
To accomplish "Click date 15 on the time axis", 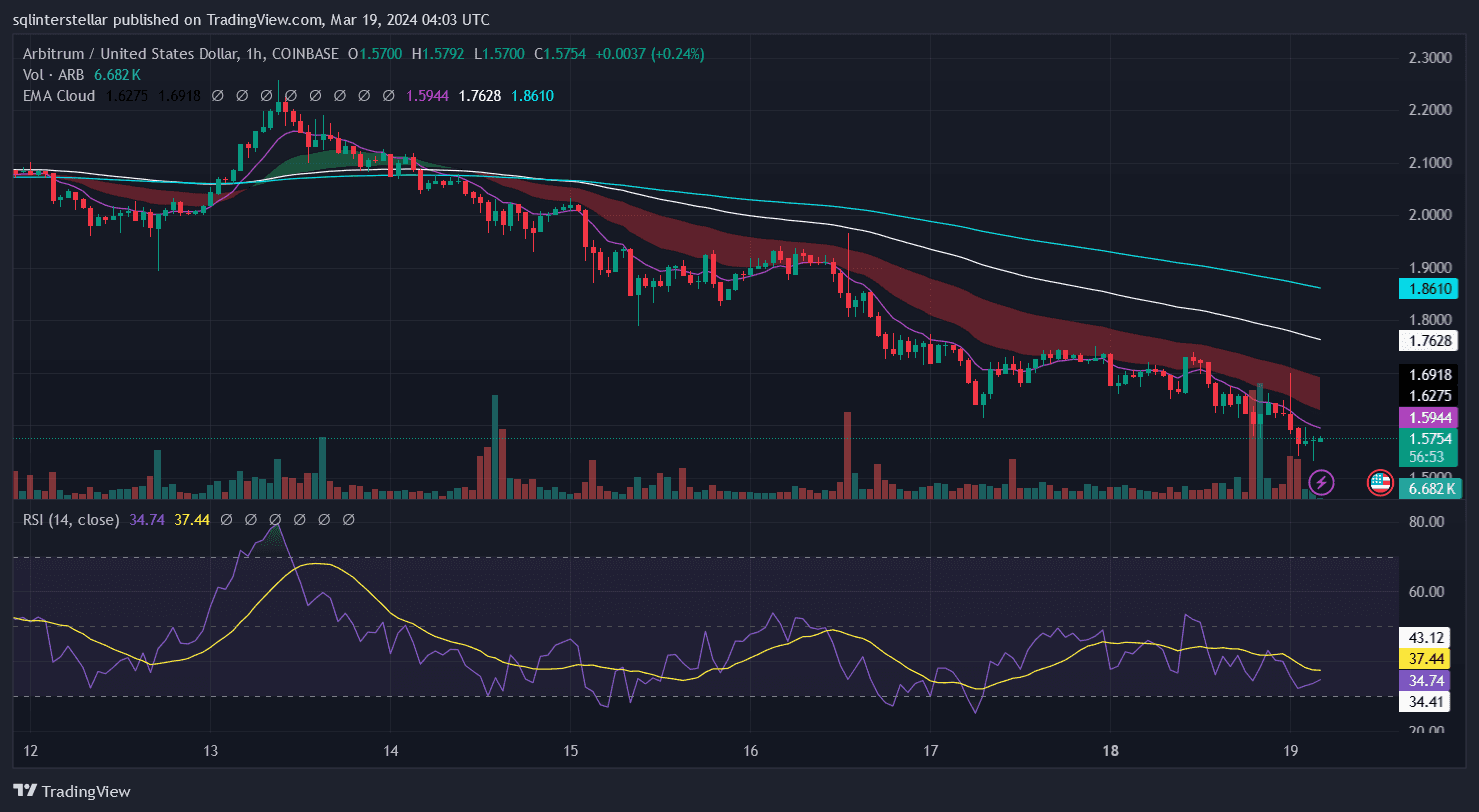I will tap(570, 750).
